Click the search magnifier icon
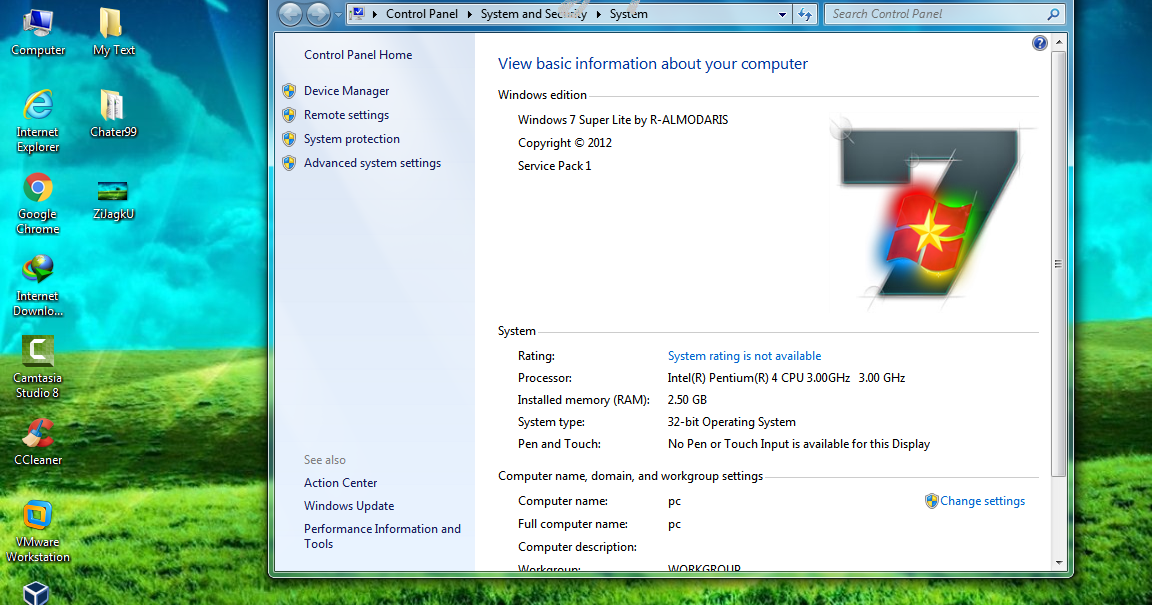 click(1053, 14)
